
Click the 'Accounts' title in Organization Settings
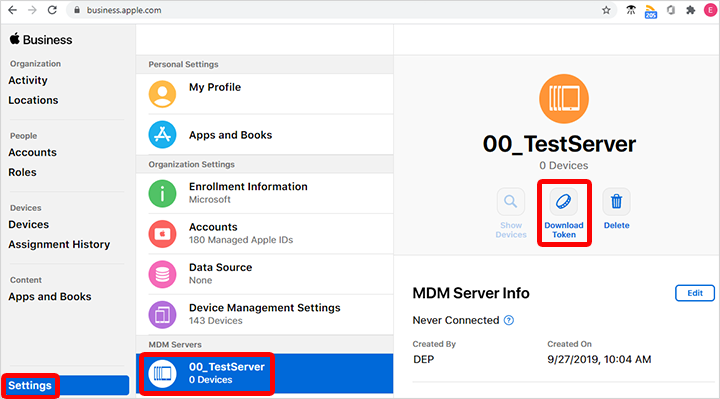click(213, 227)
